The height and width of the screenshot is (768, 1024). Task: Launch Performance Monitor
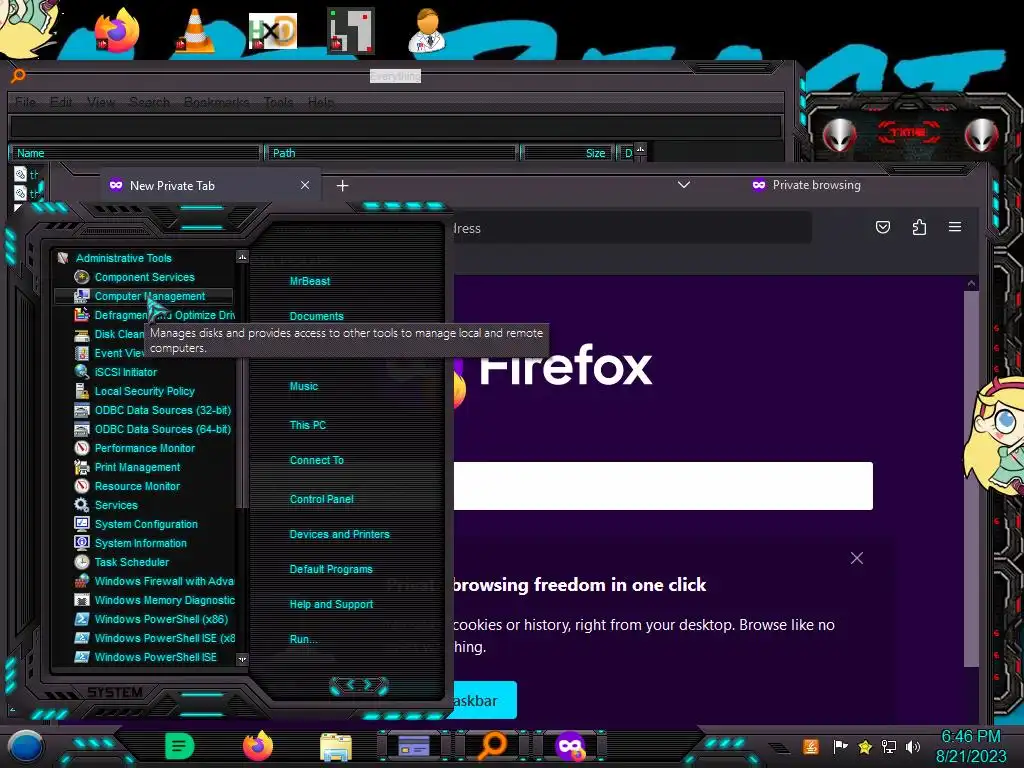(x=144, y=448)
